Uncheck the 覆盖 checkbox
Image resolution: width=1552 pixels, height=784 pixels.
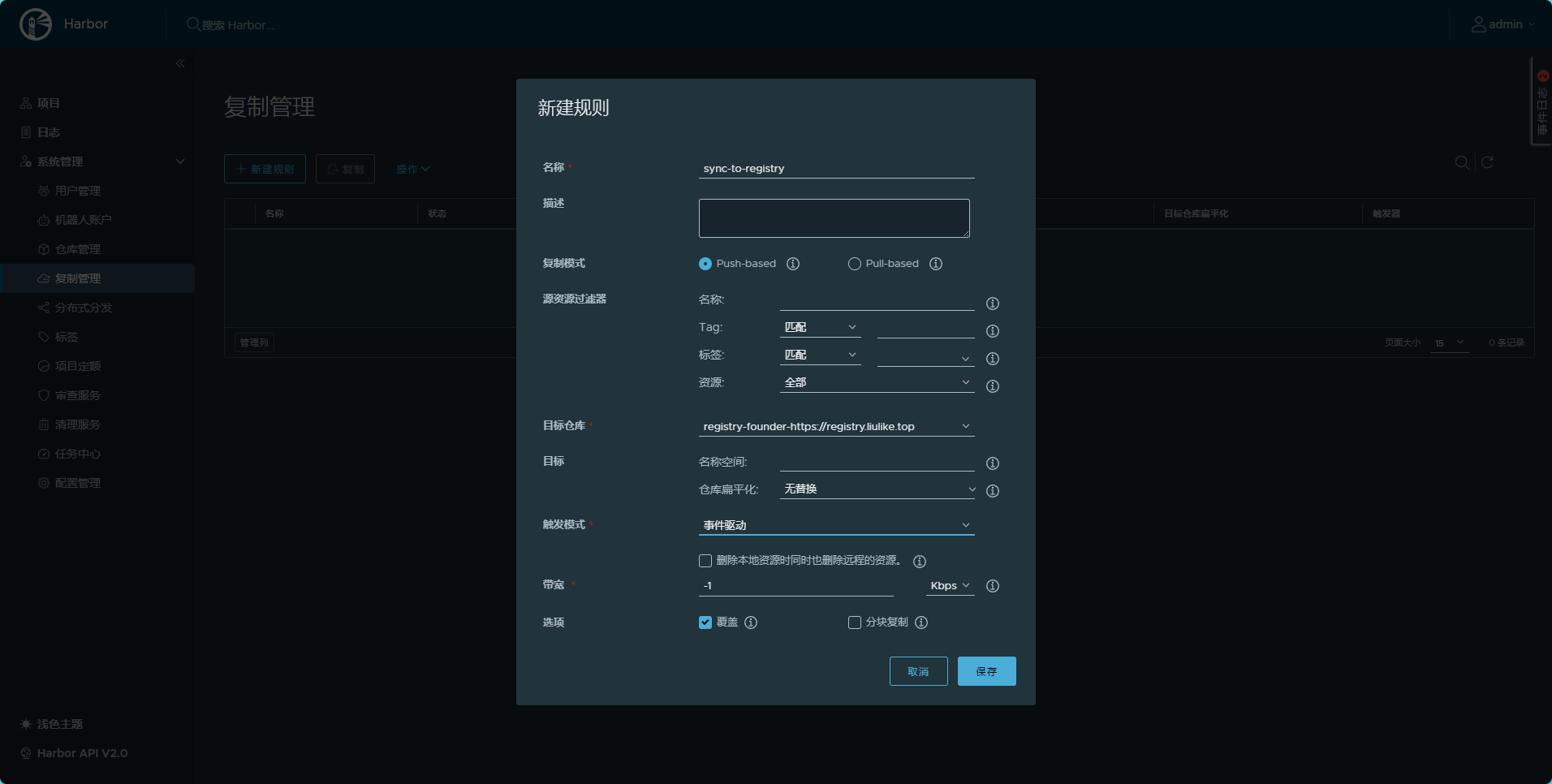[705, 622]
